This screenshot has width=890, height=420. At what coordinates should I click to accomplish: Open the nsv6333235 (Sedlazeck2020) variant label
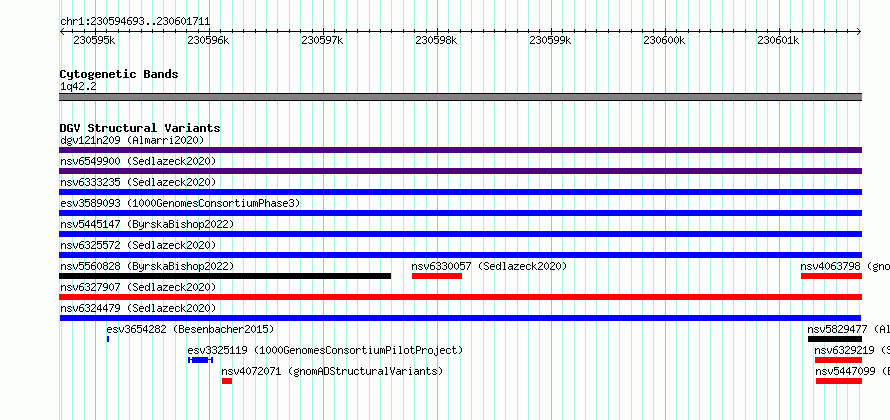click(x=138, y=182)
